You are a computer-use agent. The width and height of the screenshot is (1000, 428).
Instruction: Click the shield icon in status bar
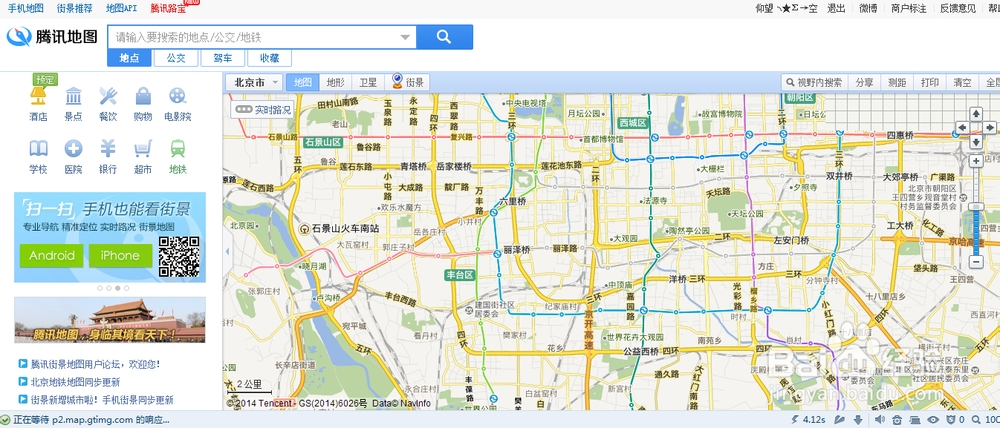click(950, 420)
